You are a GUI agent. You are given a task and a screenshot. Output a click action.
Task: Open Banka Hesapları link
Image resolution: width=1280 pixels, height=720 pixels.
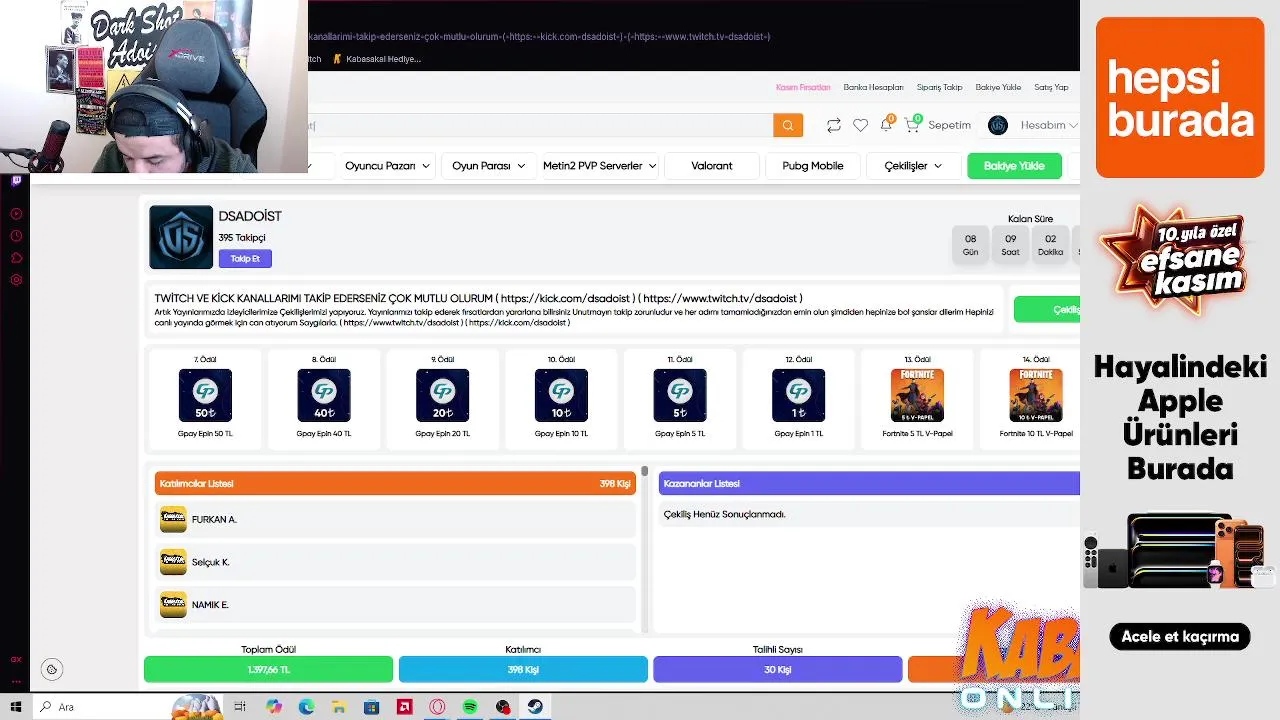[x=873, y=87]
